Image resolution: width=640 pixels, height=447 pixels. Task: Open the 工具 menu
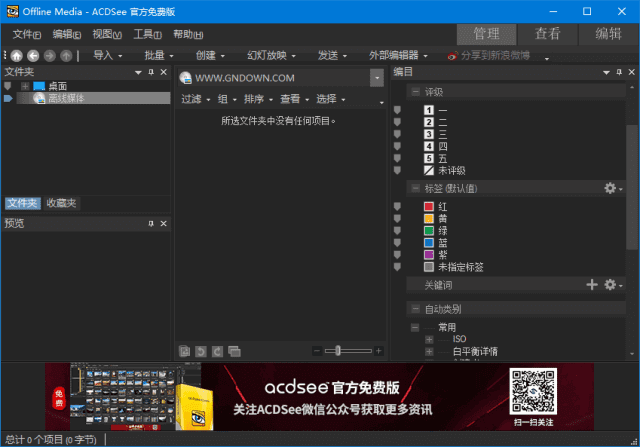147,35
